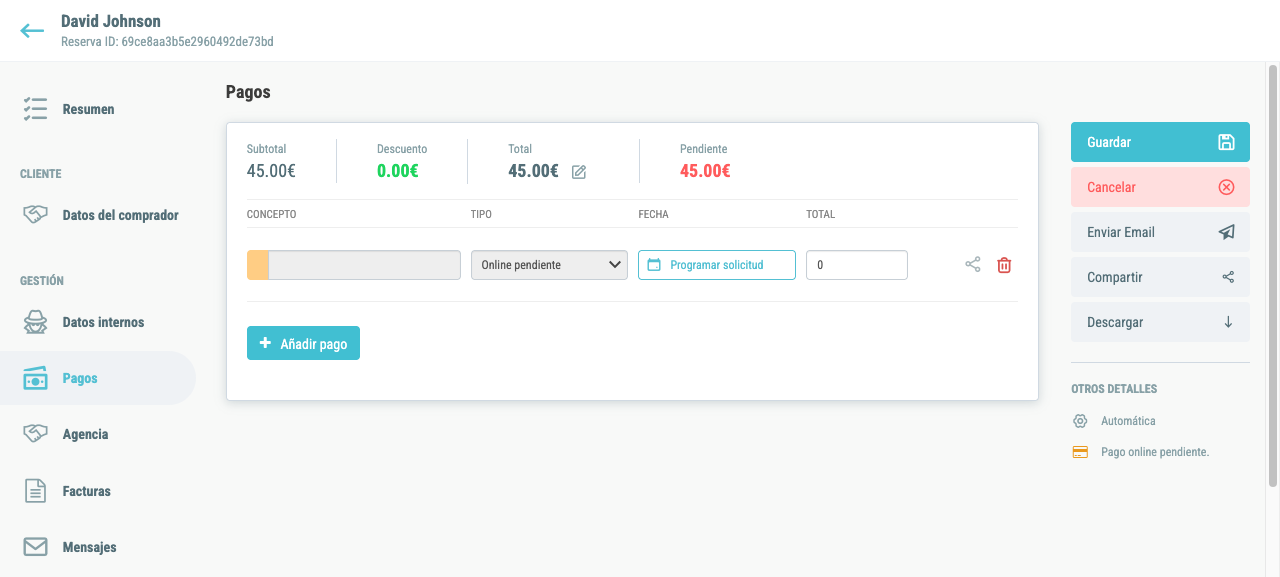The height and width of the screenshot is (577, 1280).
Task: Click the Automática detail text
Action: (x=1128, y=421)
